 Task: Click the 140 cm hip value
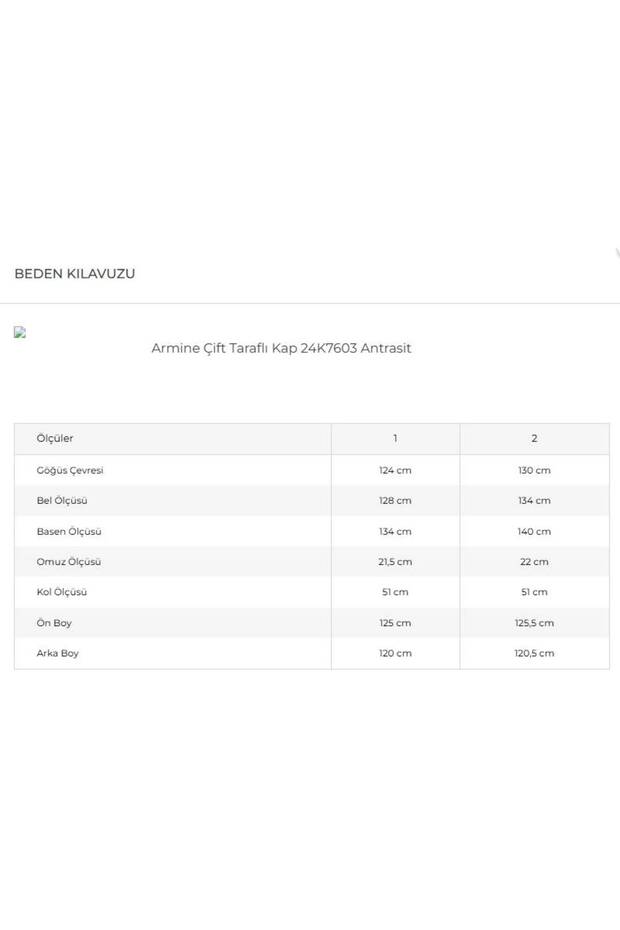[x=534, y=531]
